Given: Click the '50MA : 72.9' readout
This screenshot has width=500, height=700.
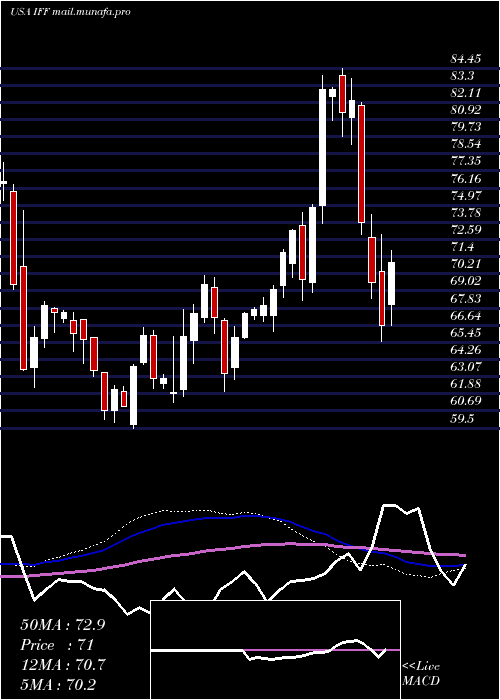Looking at the screenshot, I should (x=63, y=625).
